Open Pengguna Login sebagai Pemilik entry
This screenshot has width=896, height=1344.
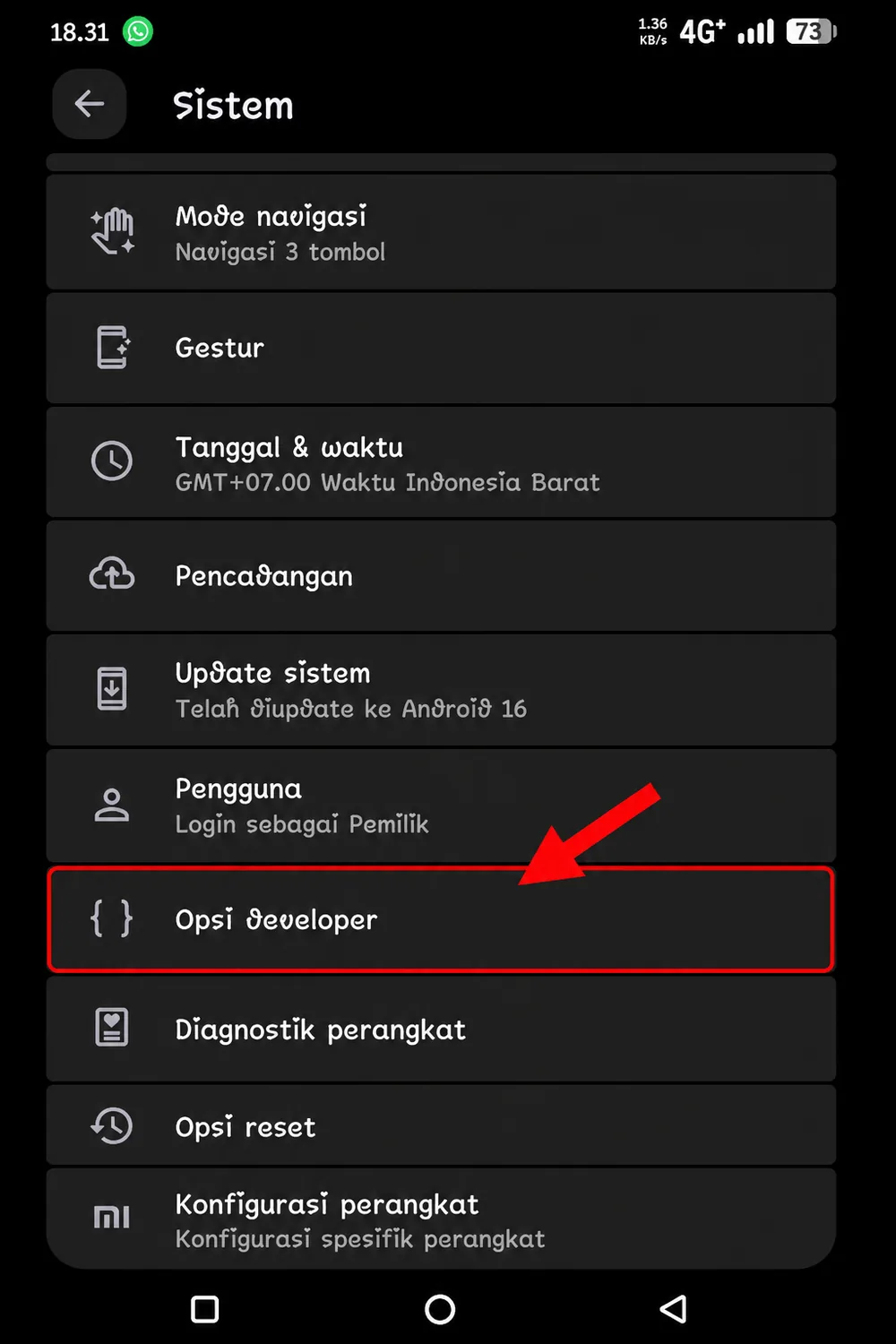pyautogui.click(x=441, y=806)
